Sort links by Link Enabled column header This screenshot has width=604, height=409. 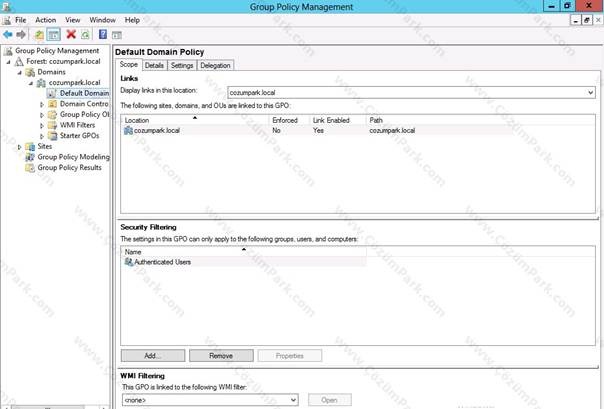[337, 120]
